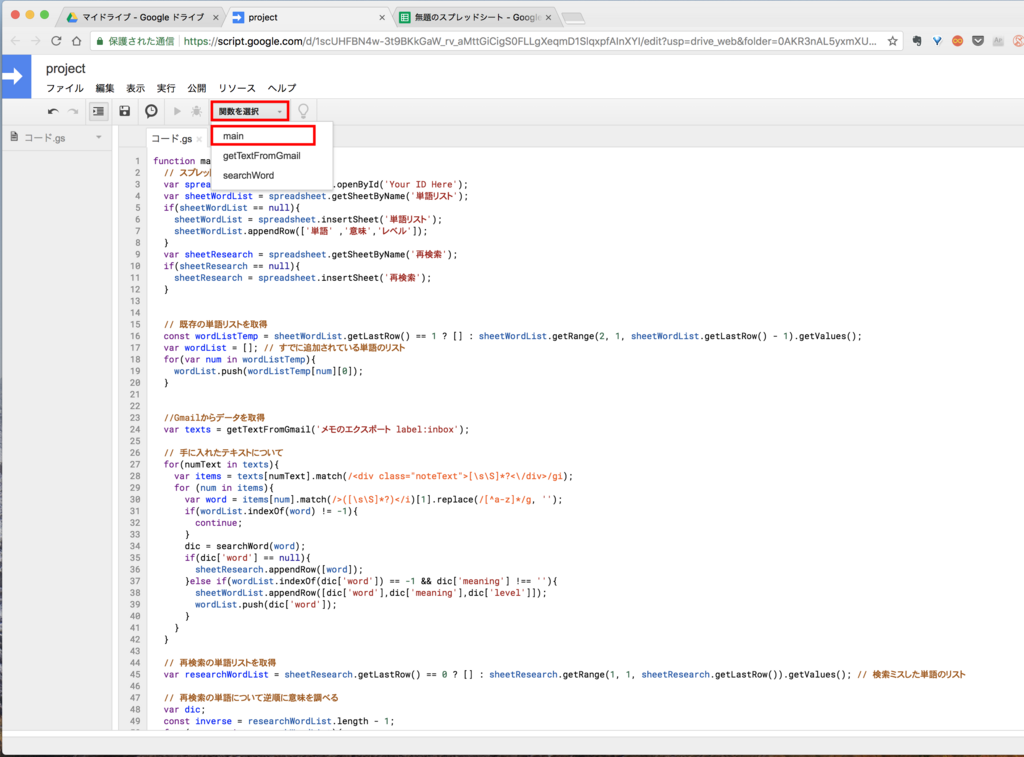This screenshot has width=1024, height=757.
Task: Switch to マイドライブ Google ドライブ browser tab
Action: click(x=142, y=18)
